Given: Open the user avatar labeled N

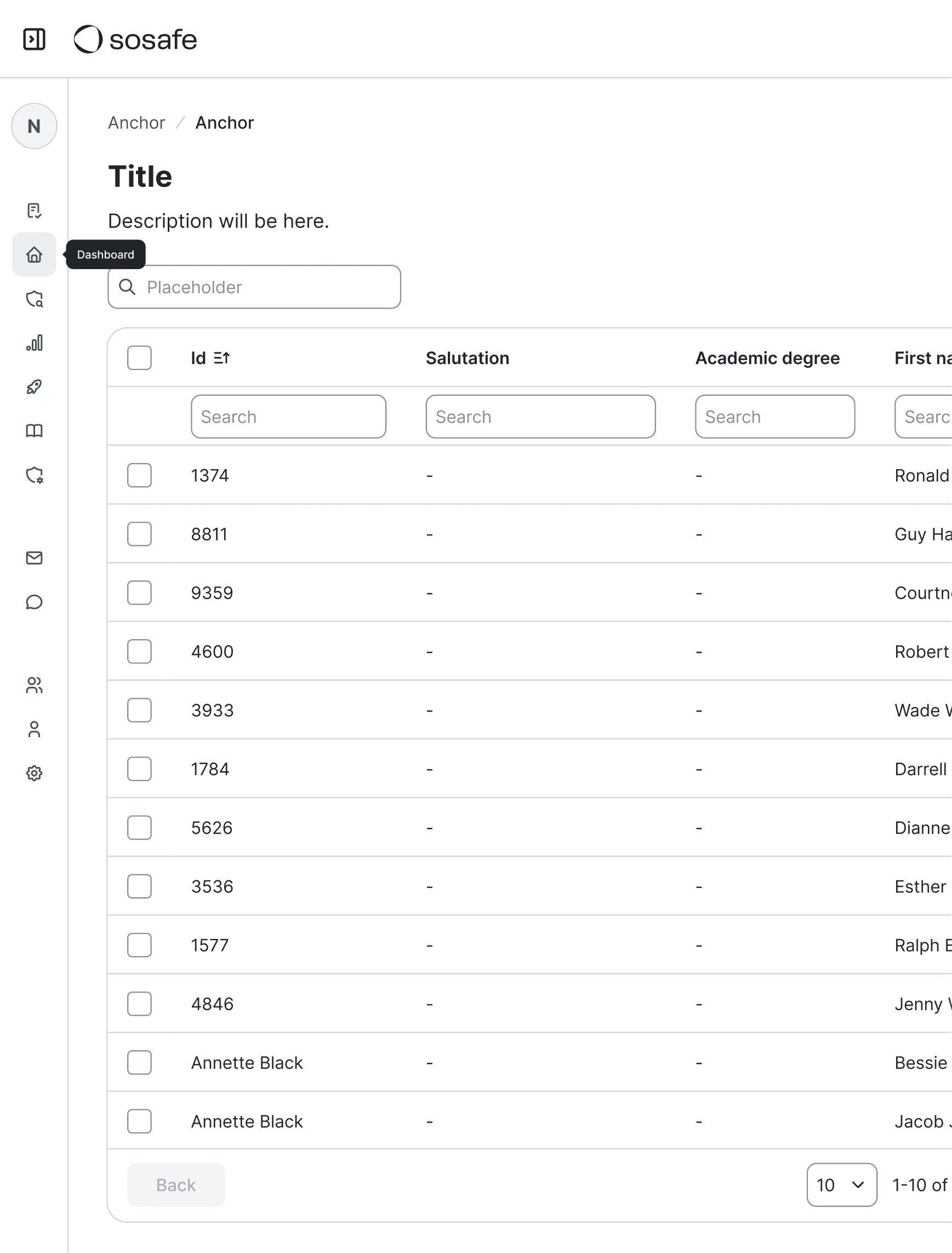Looking at the screenshot, I should (34, 126).
